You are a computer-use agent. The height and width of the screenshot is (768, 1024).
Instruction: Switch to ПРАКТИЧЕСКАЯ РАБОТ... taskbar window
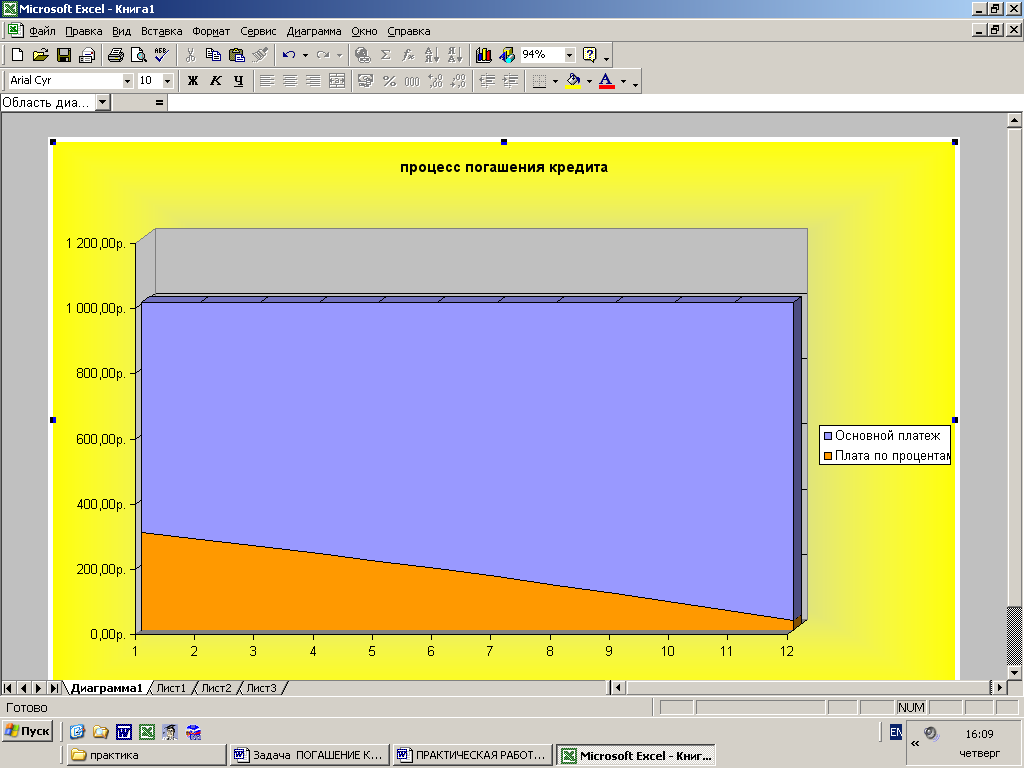[472, 755]
